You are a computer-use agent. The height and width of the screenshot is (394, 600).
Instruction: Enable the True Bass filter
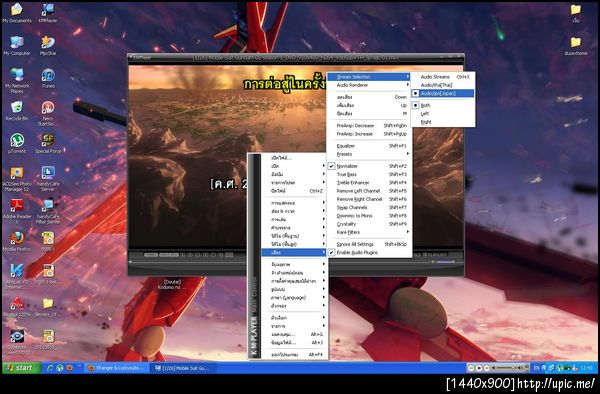(x=369, y=174)
